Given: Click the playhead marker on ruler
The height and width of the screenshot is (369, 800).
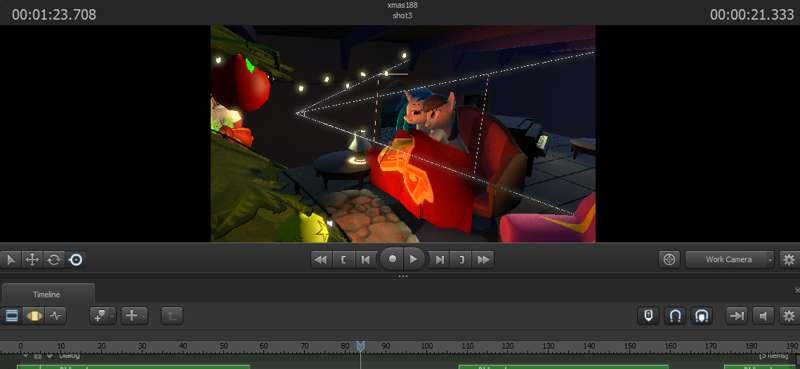Looking at the screenshot, I should point(360,346).
